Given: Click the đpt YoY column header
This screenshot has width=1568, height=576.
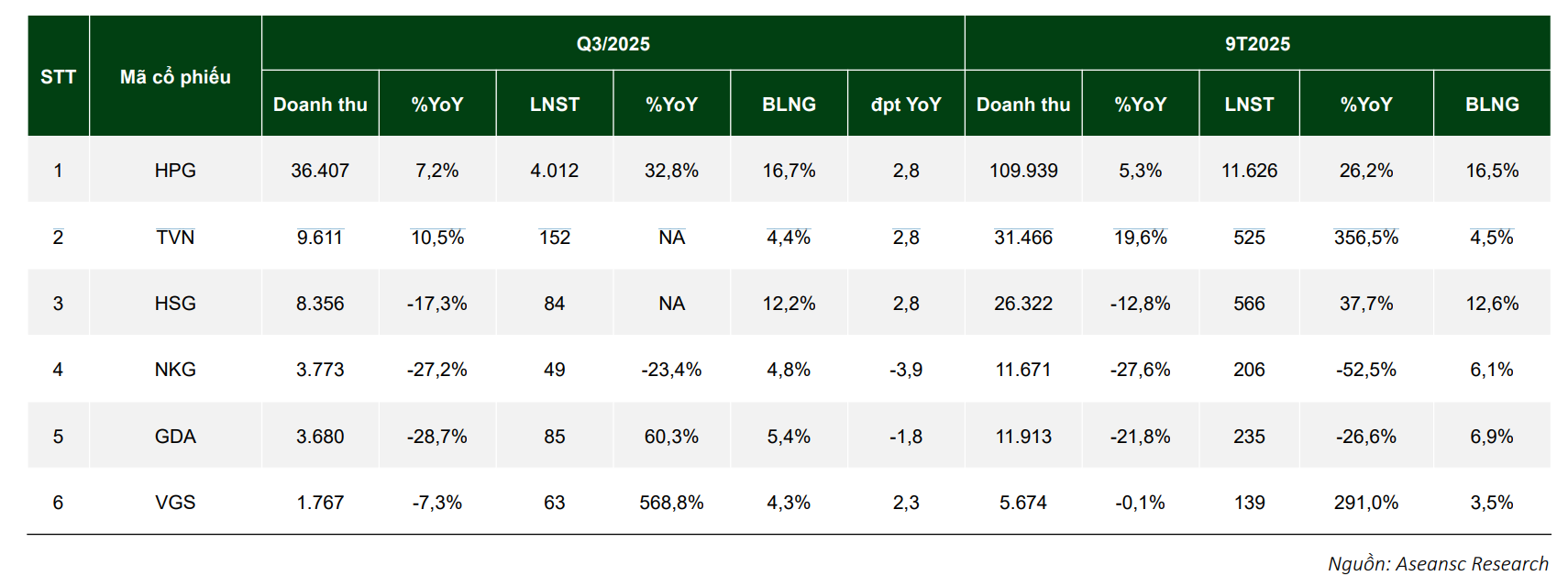Looking at the screenshot, I should [906, 105].
